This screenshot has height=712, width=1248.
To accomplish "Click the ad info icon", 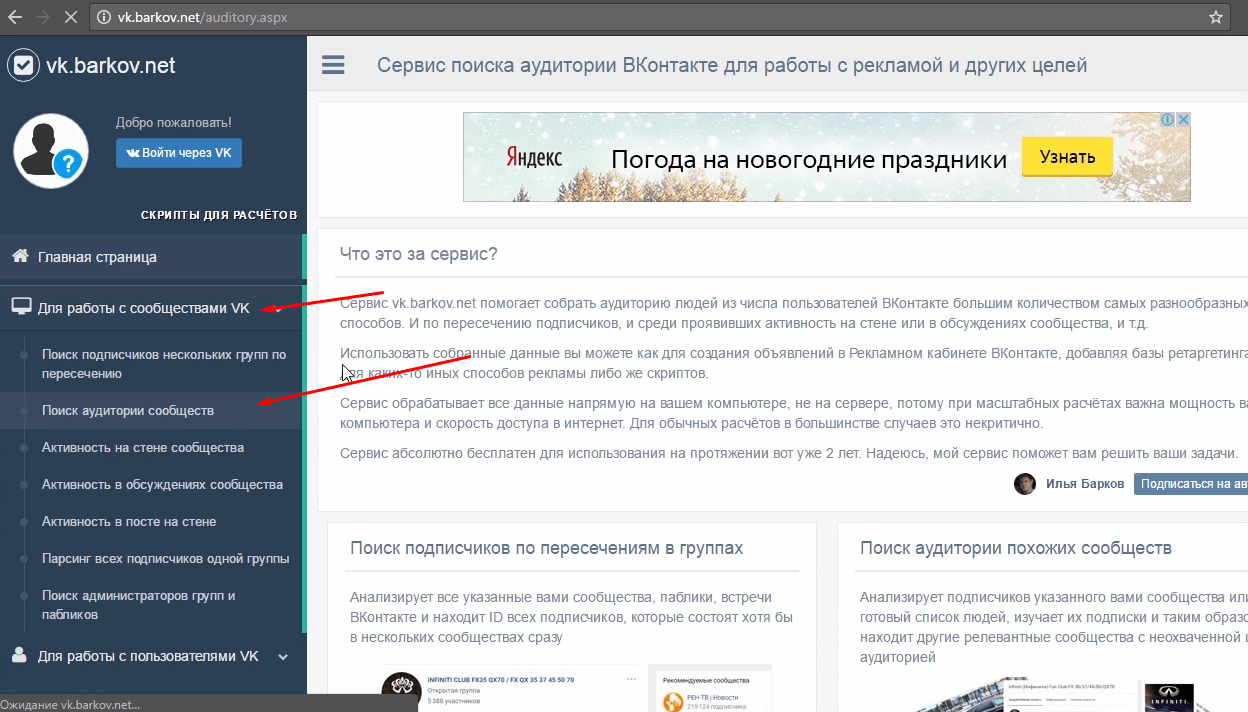I will (1167, 119).
